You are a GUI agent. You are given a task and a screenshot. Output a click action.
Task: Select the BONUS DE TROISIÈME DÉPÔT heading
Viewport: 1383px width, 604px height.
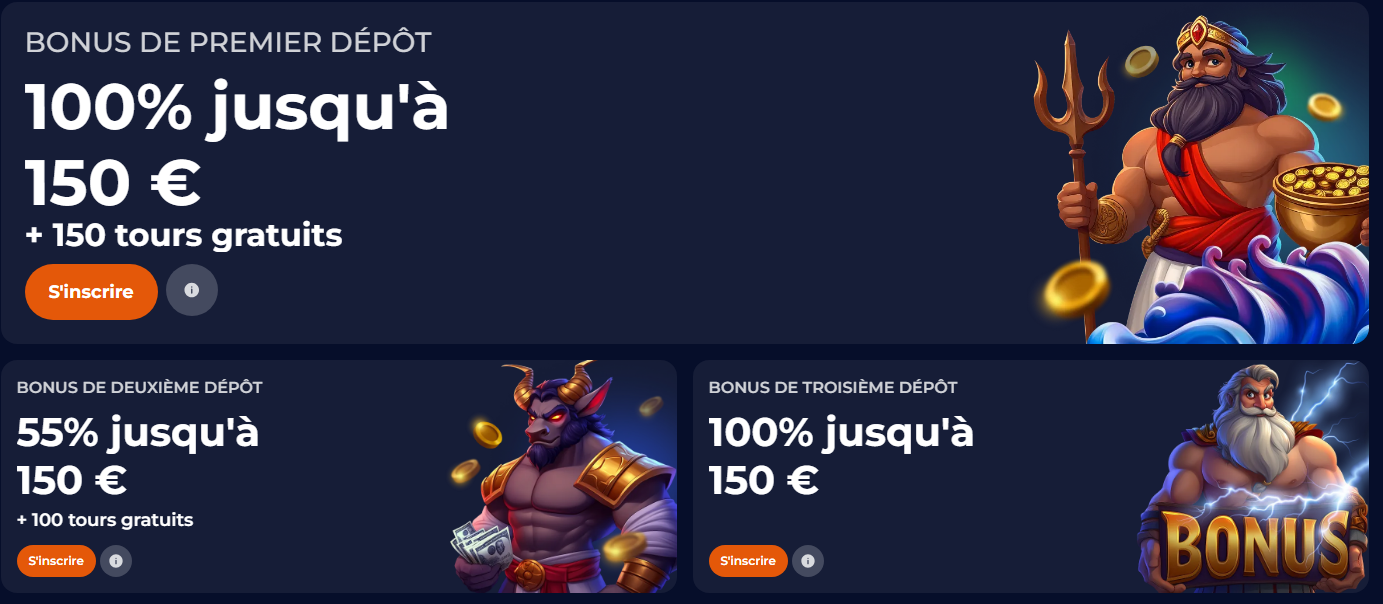click(833, 387)
